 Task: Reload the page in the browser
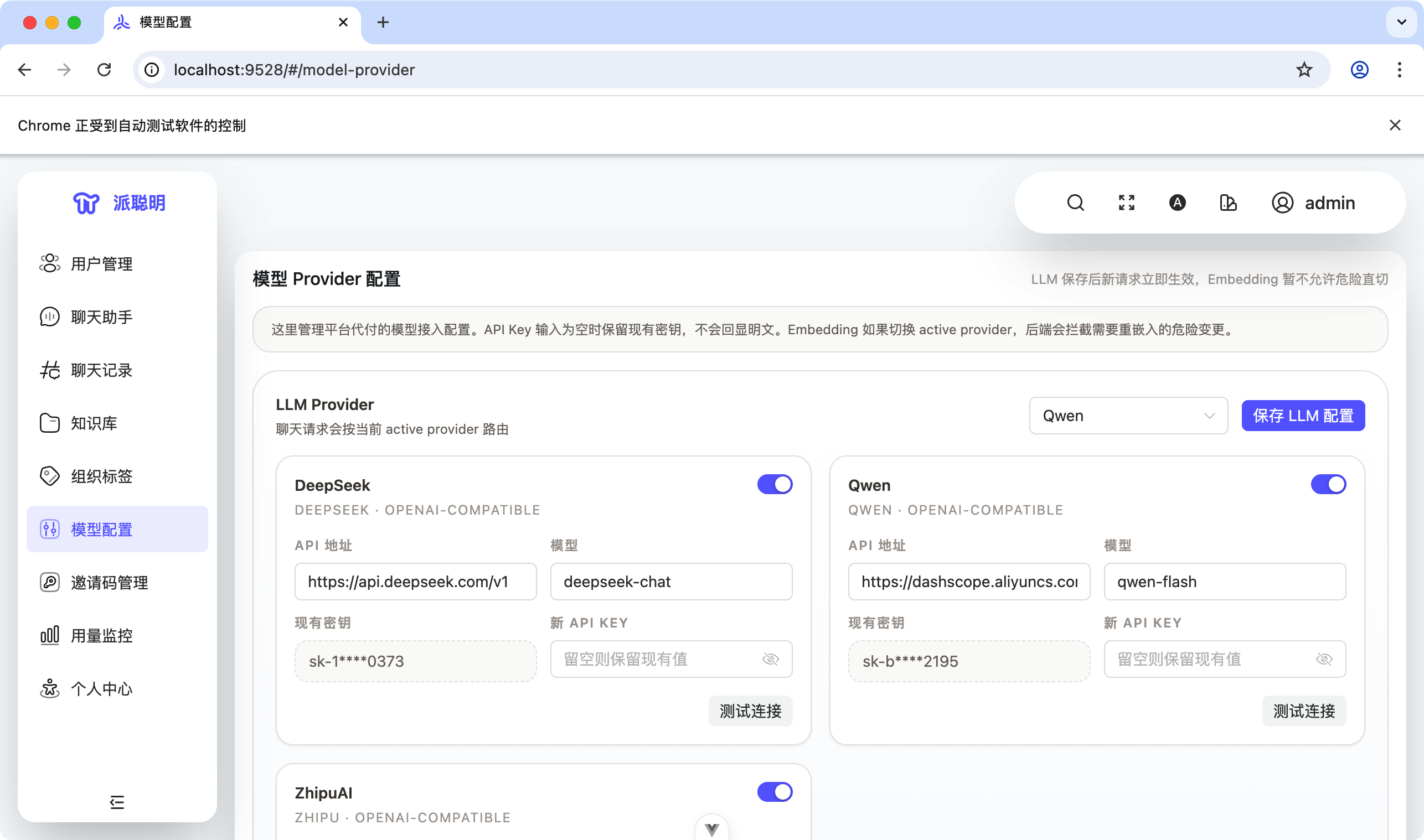pyautogui.click(x=104, y=70)
